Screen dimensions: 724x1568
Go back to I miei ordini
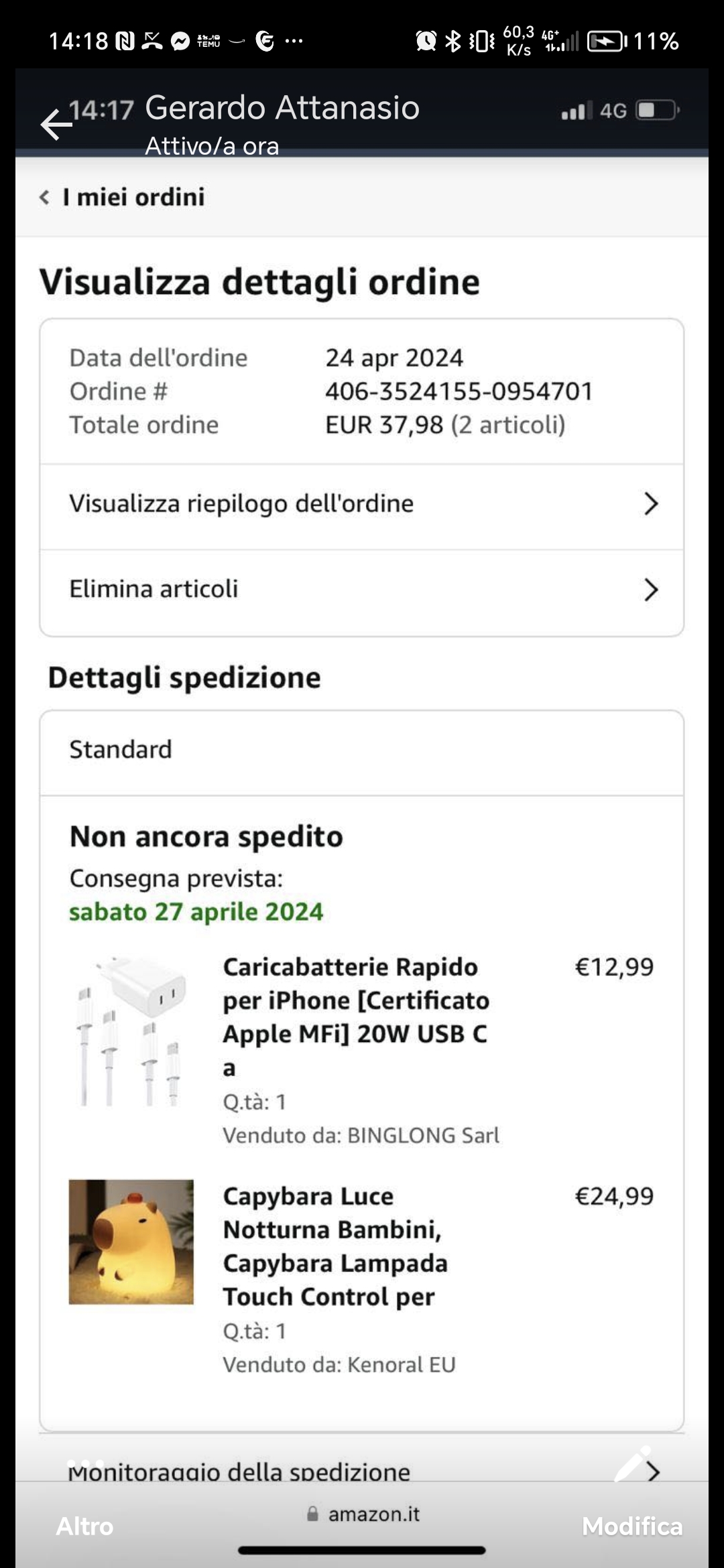click(x=122, y=197)
